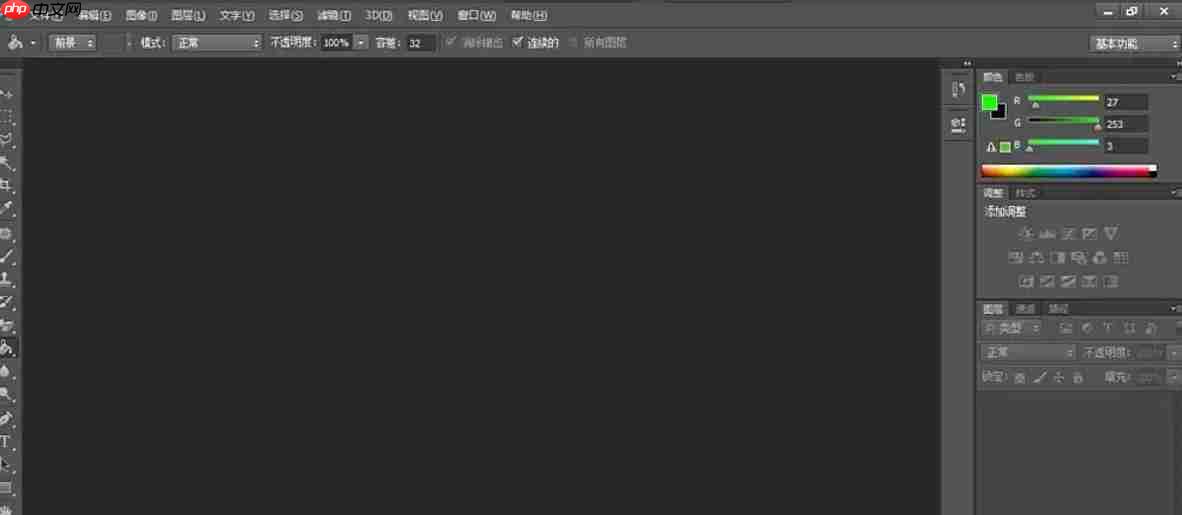The image size is (1182, 515).
Task: Open the 基本功能 workspace dropdown
Action: pyautogui.click(x=1135, y=43)
